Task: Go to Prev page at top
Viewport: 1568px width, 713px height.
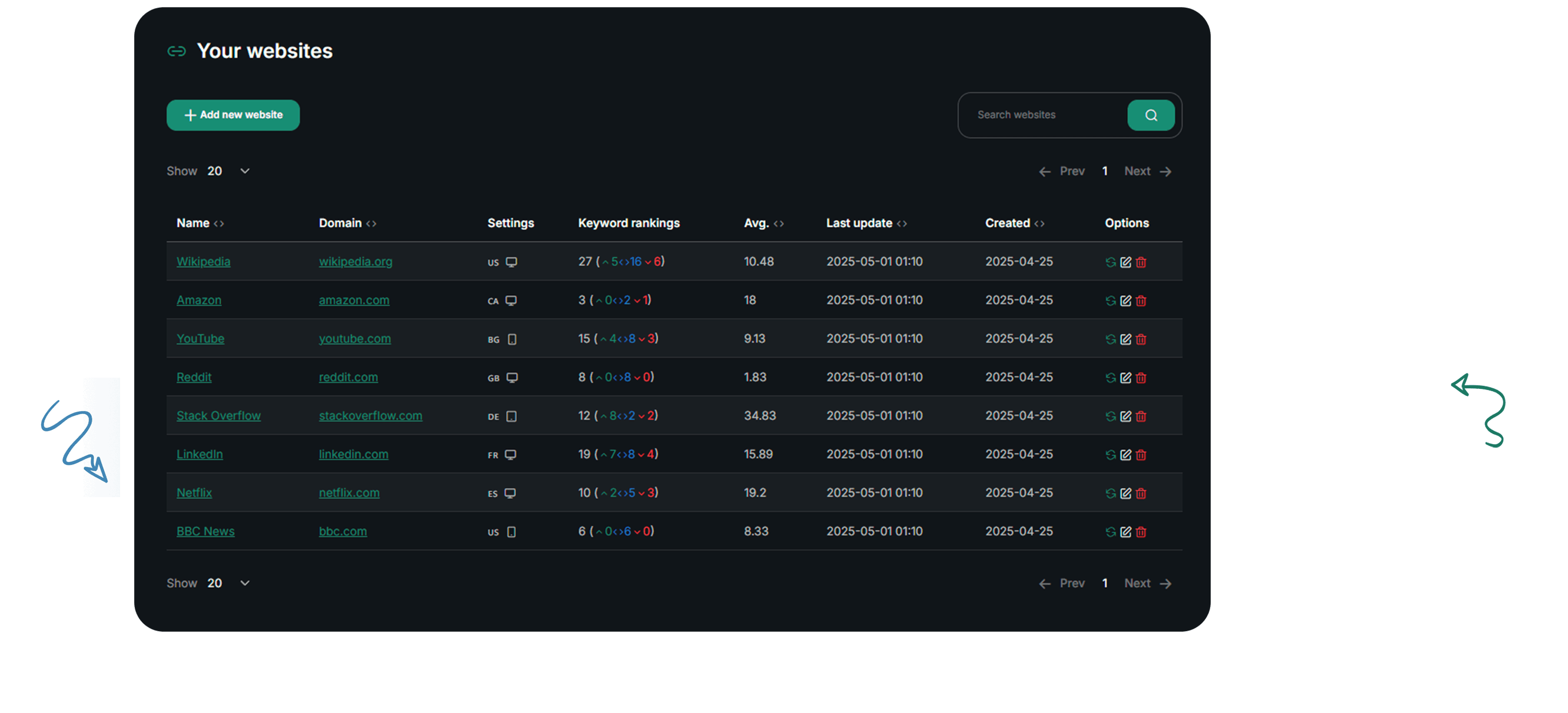Action: click(1062, 172)
